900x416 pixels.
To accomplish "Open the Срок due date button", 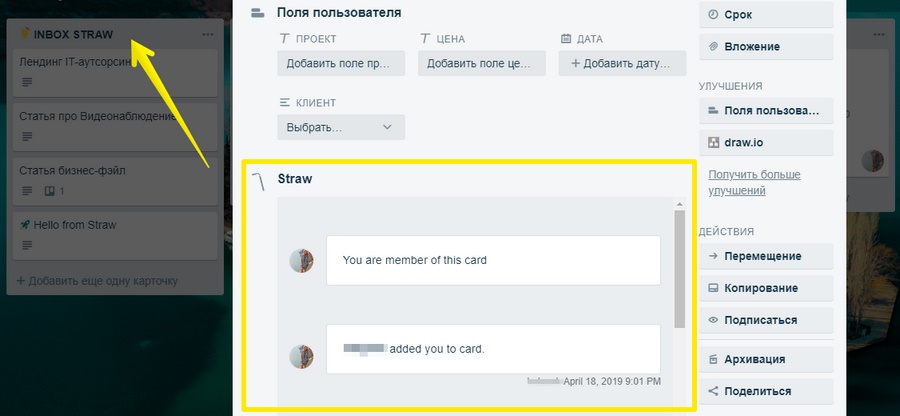I will 766,14.
